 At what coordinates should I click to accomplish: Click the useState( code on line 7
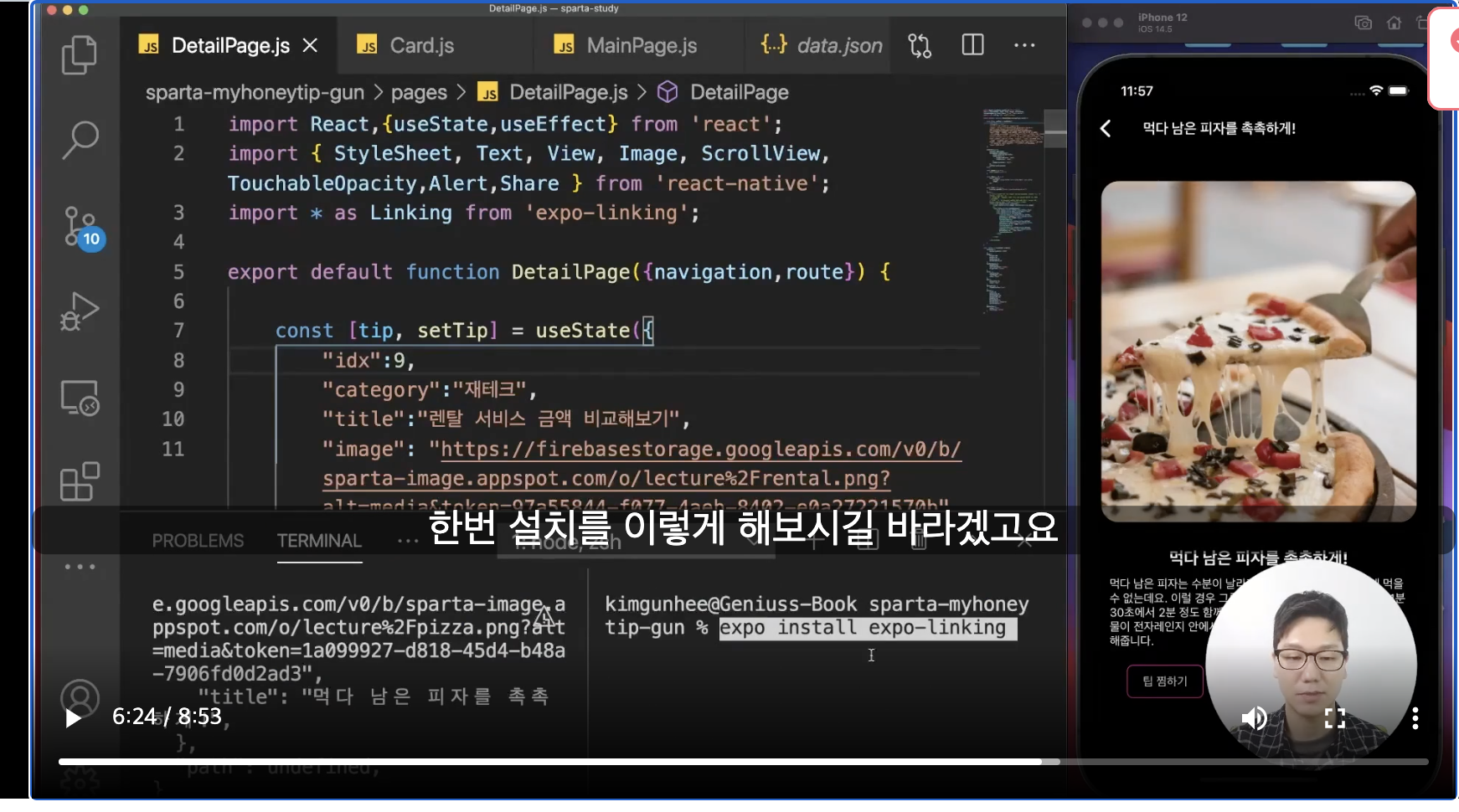588,331
